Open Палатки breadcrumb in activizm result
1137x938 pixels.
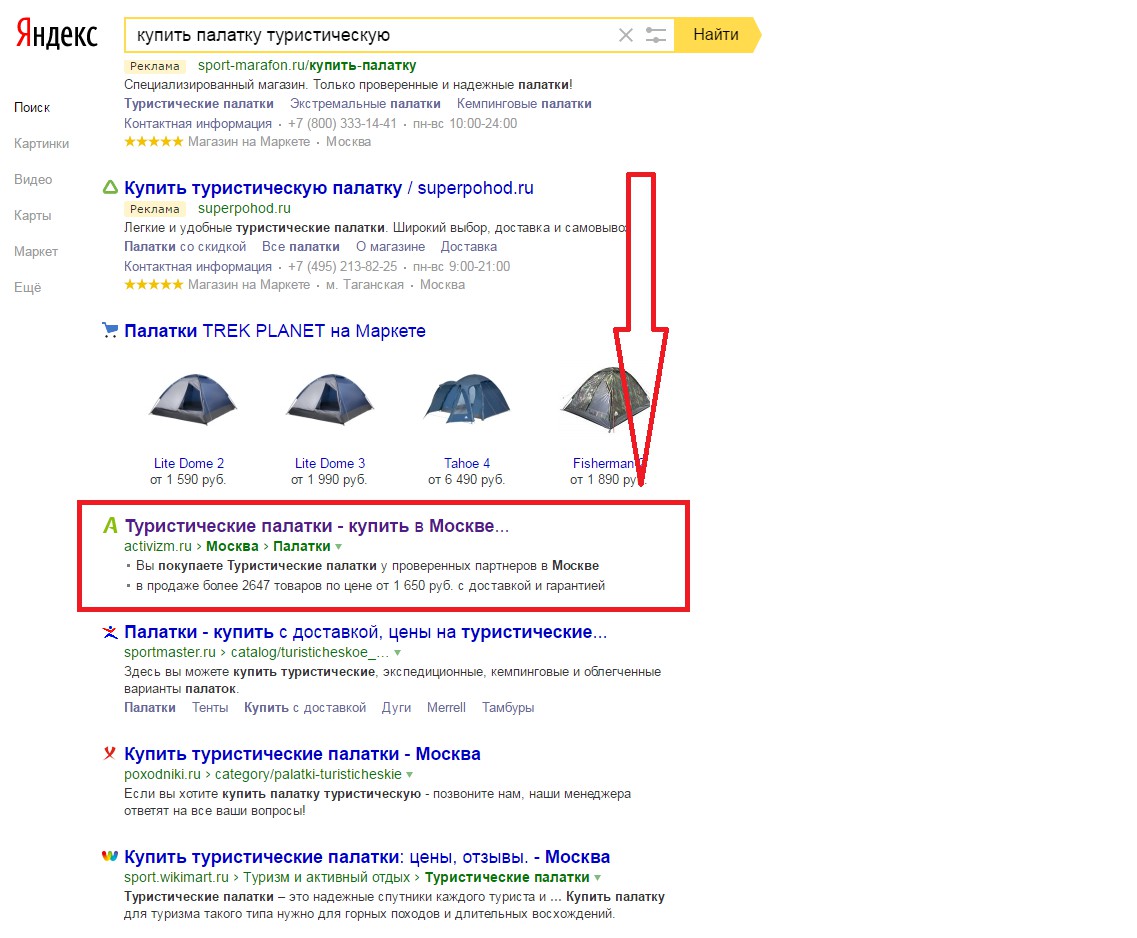point(302,547)
